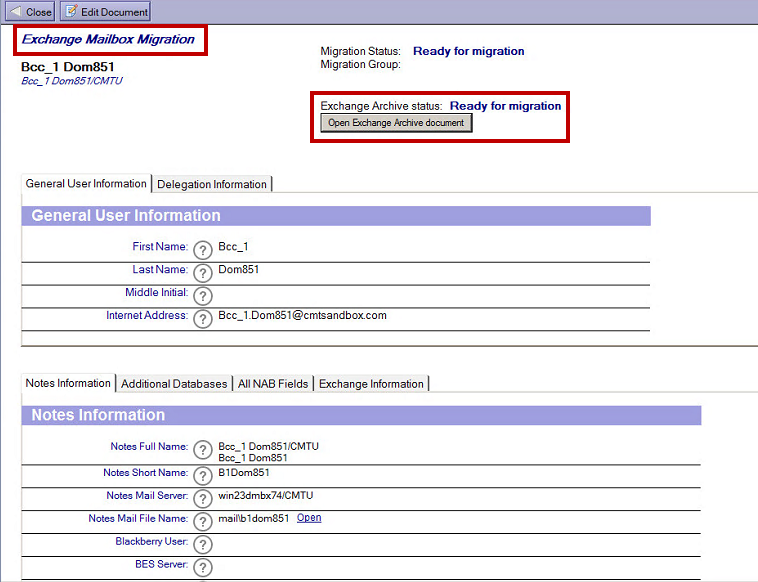Click the Notes Full Name value Bcc_1 Dom851/CMTU
This screenshot has width=758, height=582.
pyautogui.click(x=268, y=446)
